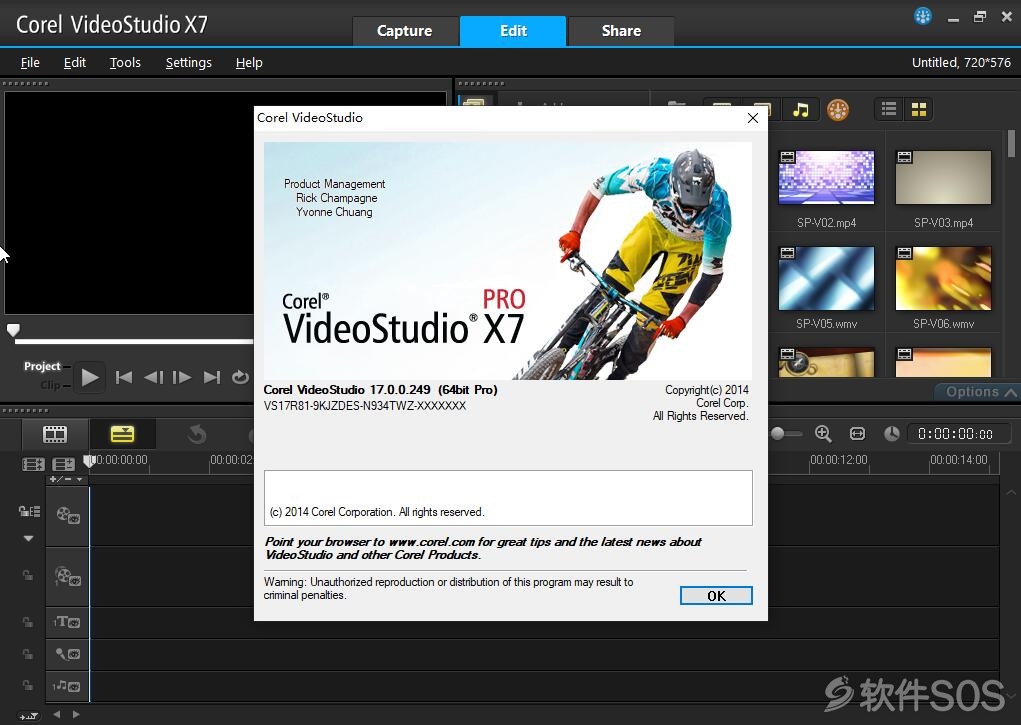The image size is (1021, 725).
Task: Toggle lock for the Music track
Action: coord(28,685)
